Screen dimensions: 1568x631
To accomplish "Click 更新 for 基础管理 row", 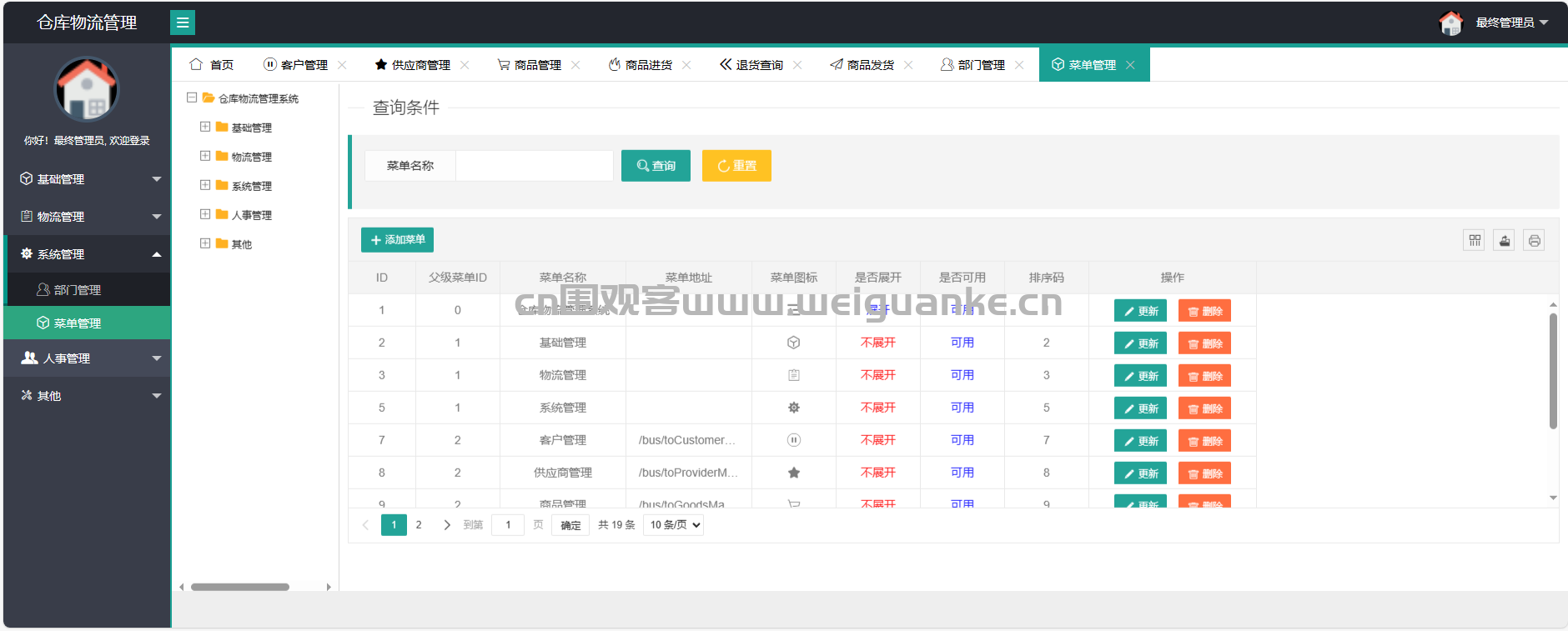I will 1140,343.
